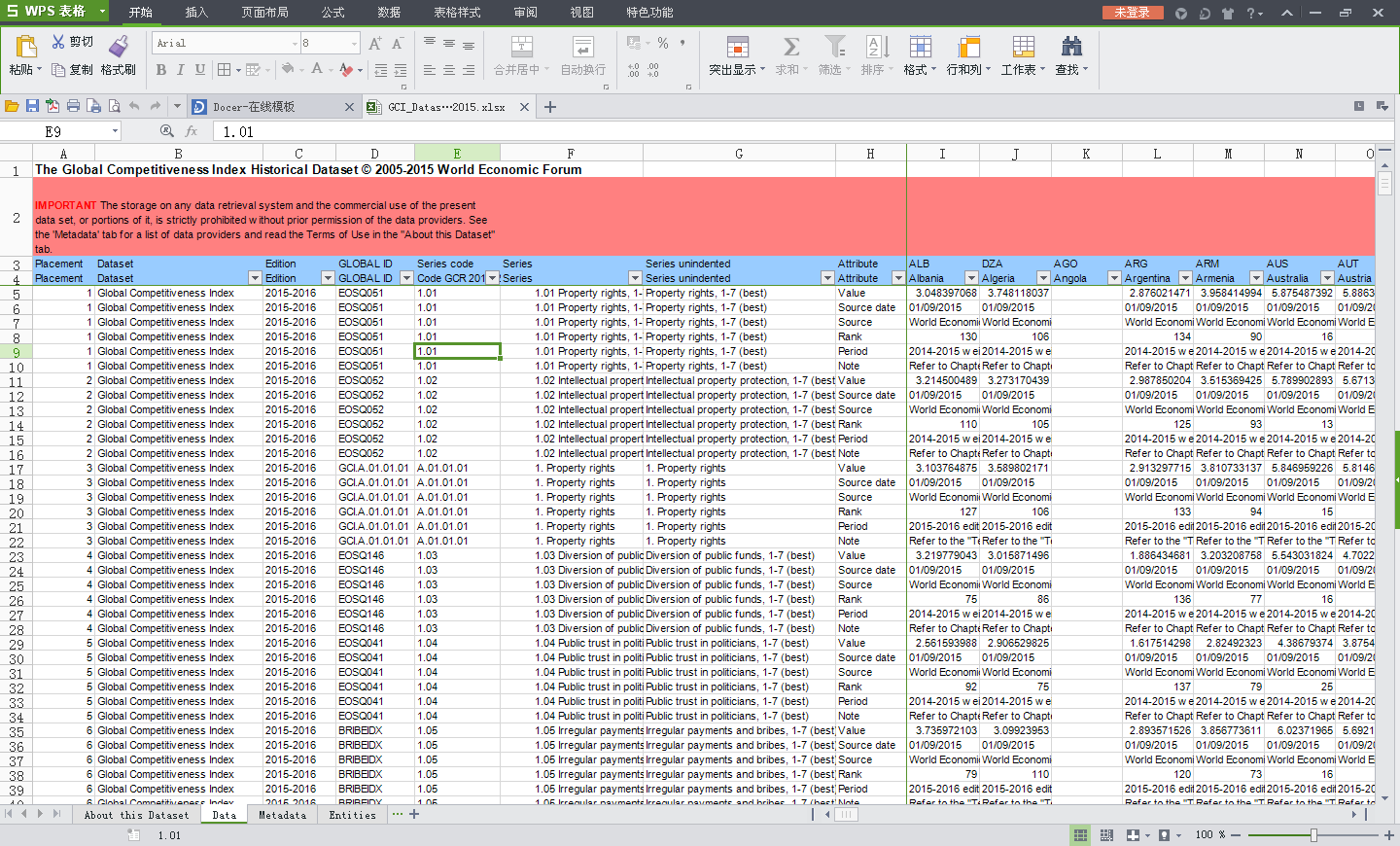Increase font size with A+ icon
The image size is (1400, 846).
[375, 43]
